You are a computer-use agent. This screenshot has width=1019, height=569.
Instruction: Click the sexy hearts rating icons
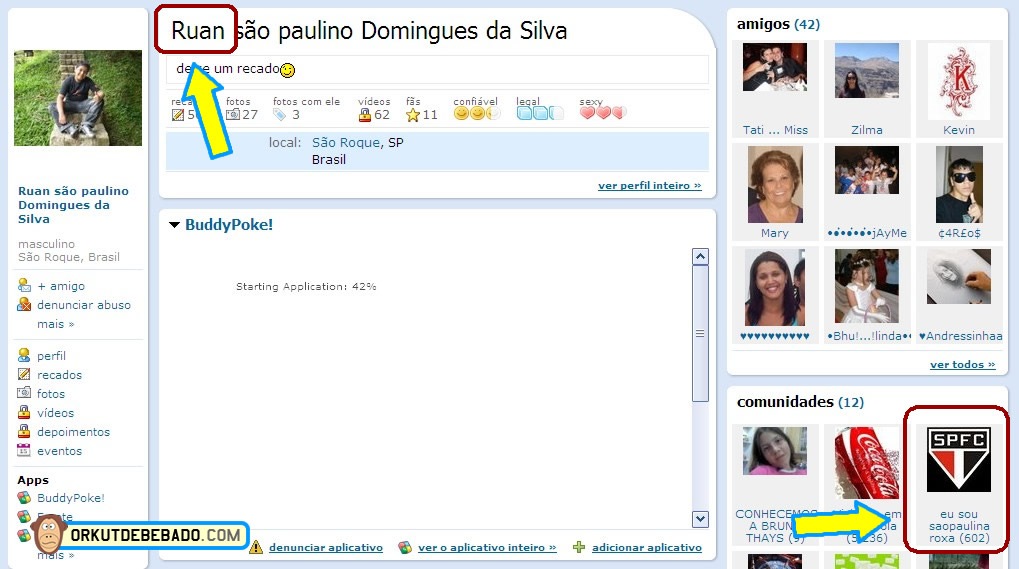[x=602, y=113]
